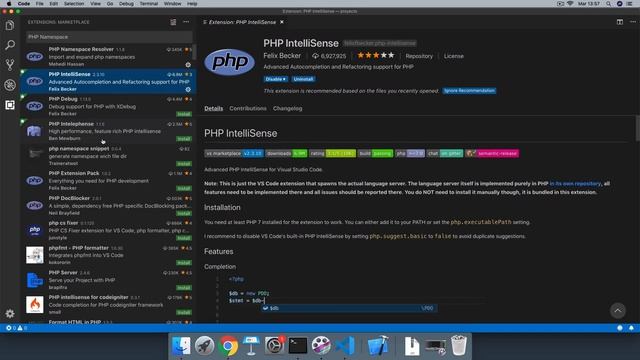Split the editor to the right
Screen dimensions: 640x360
point(620,22)
